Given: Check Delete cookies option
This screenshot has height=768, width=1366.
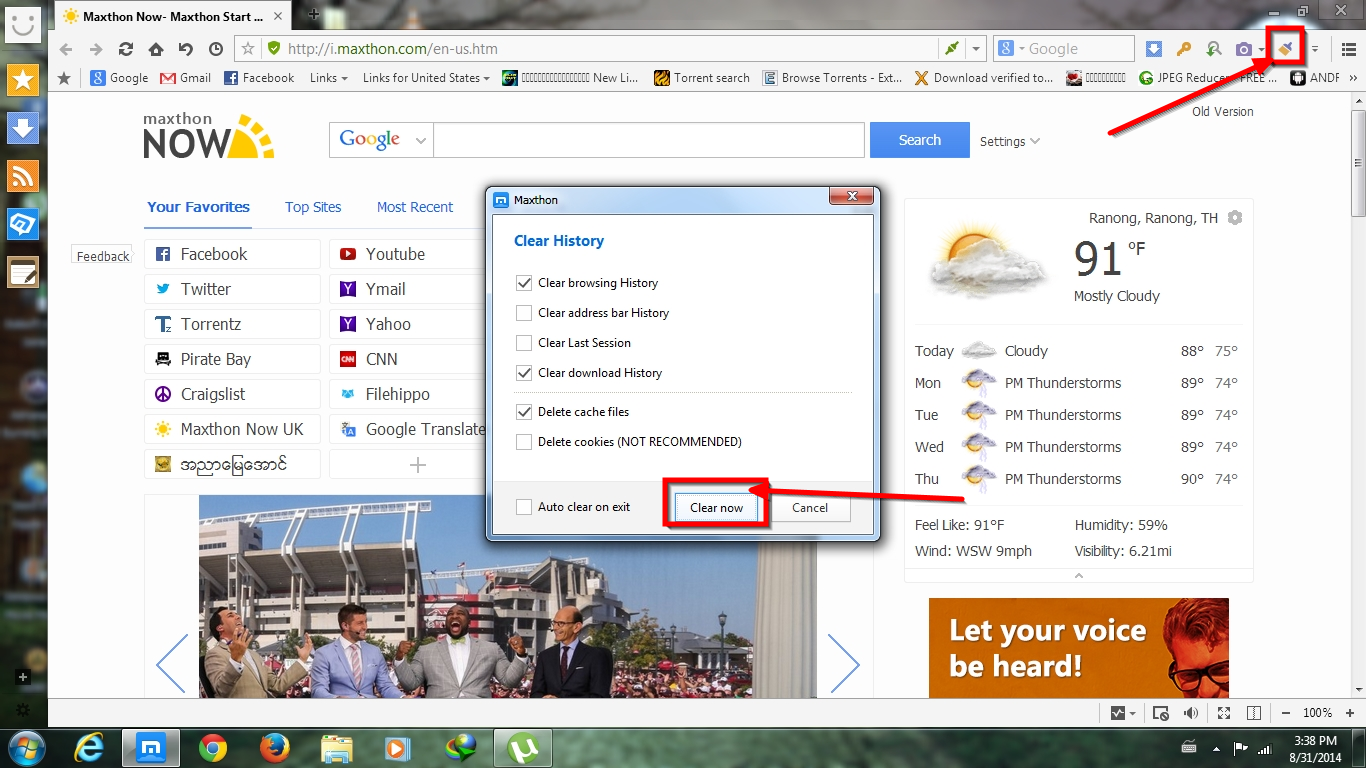Looking at the screenshot, I should [524, 442].
